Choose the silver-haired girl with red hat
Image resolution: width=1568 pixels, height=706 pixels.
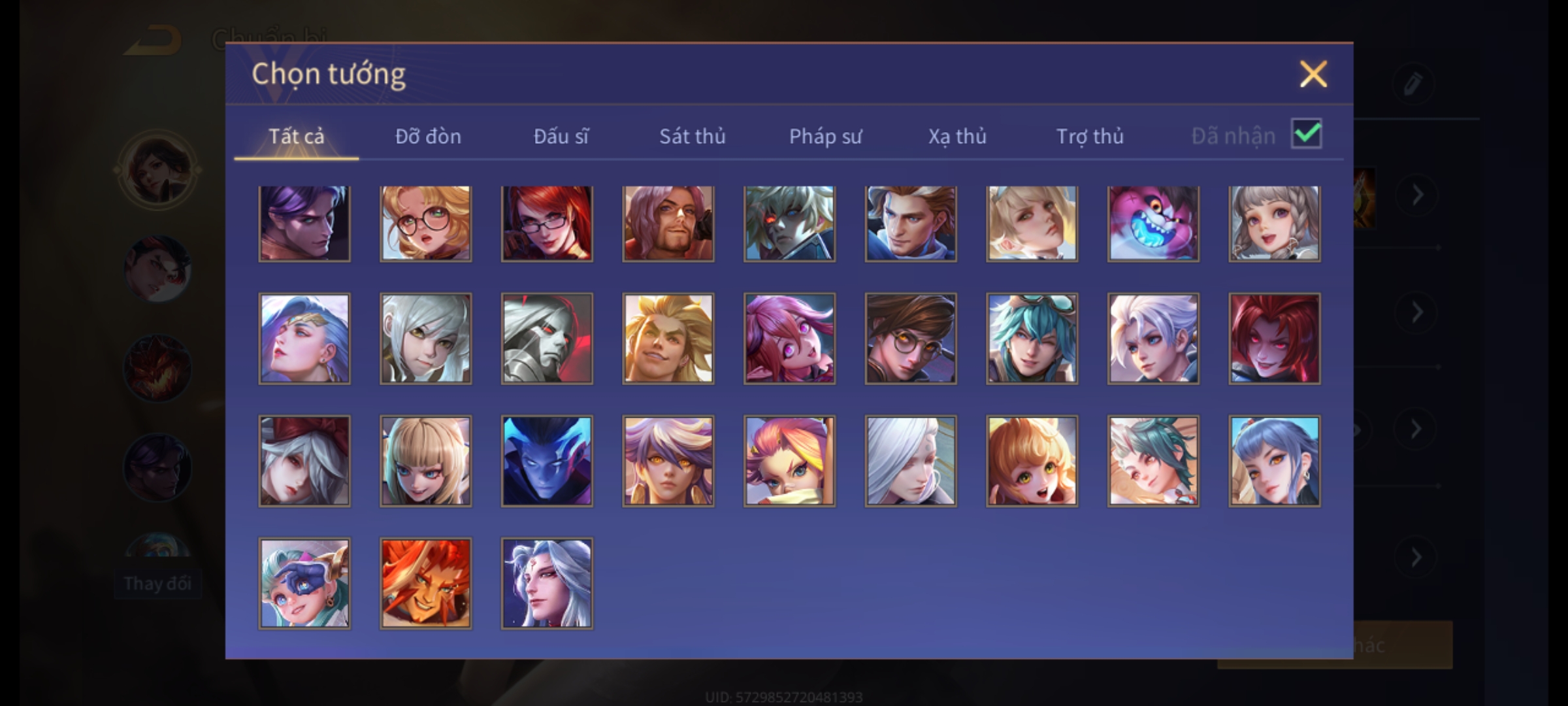[304, 461]
